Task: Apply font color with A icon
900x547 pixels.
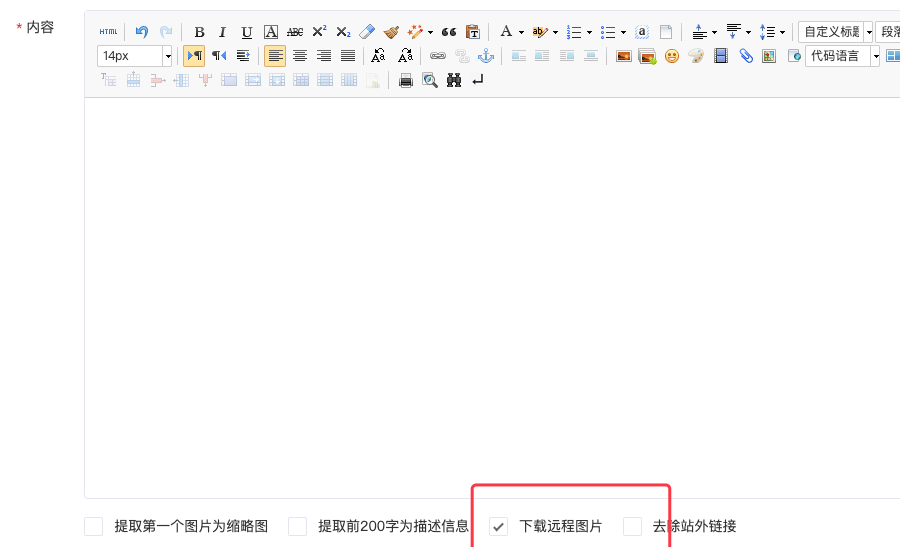Action: pos(506,32)
